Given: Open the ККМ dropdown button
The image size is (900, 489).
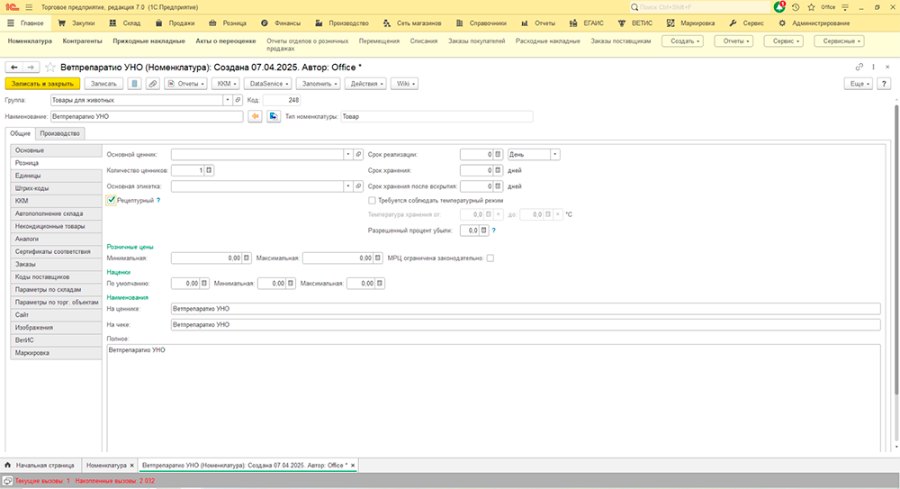Looking at the screenshot, I should coord(226,84).
